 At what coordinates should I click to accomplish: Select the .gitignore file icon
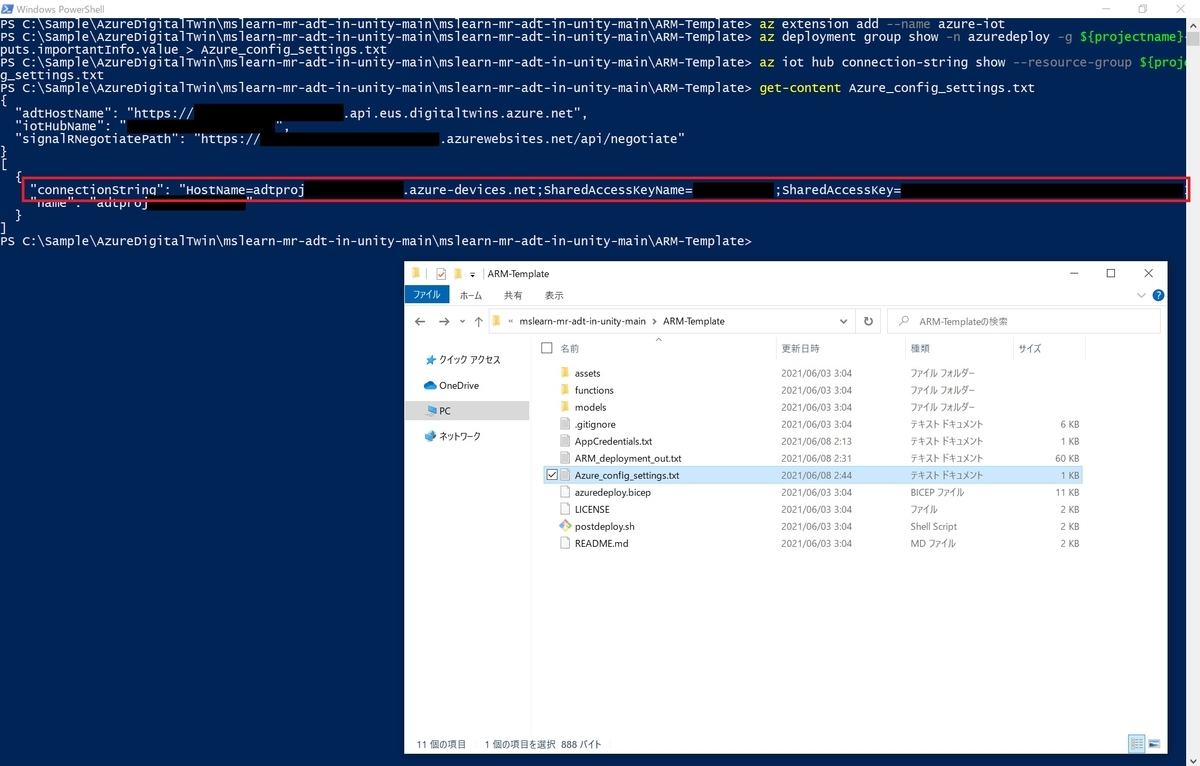click(x=565, y=424)
